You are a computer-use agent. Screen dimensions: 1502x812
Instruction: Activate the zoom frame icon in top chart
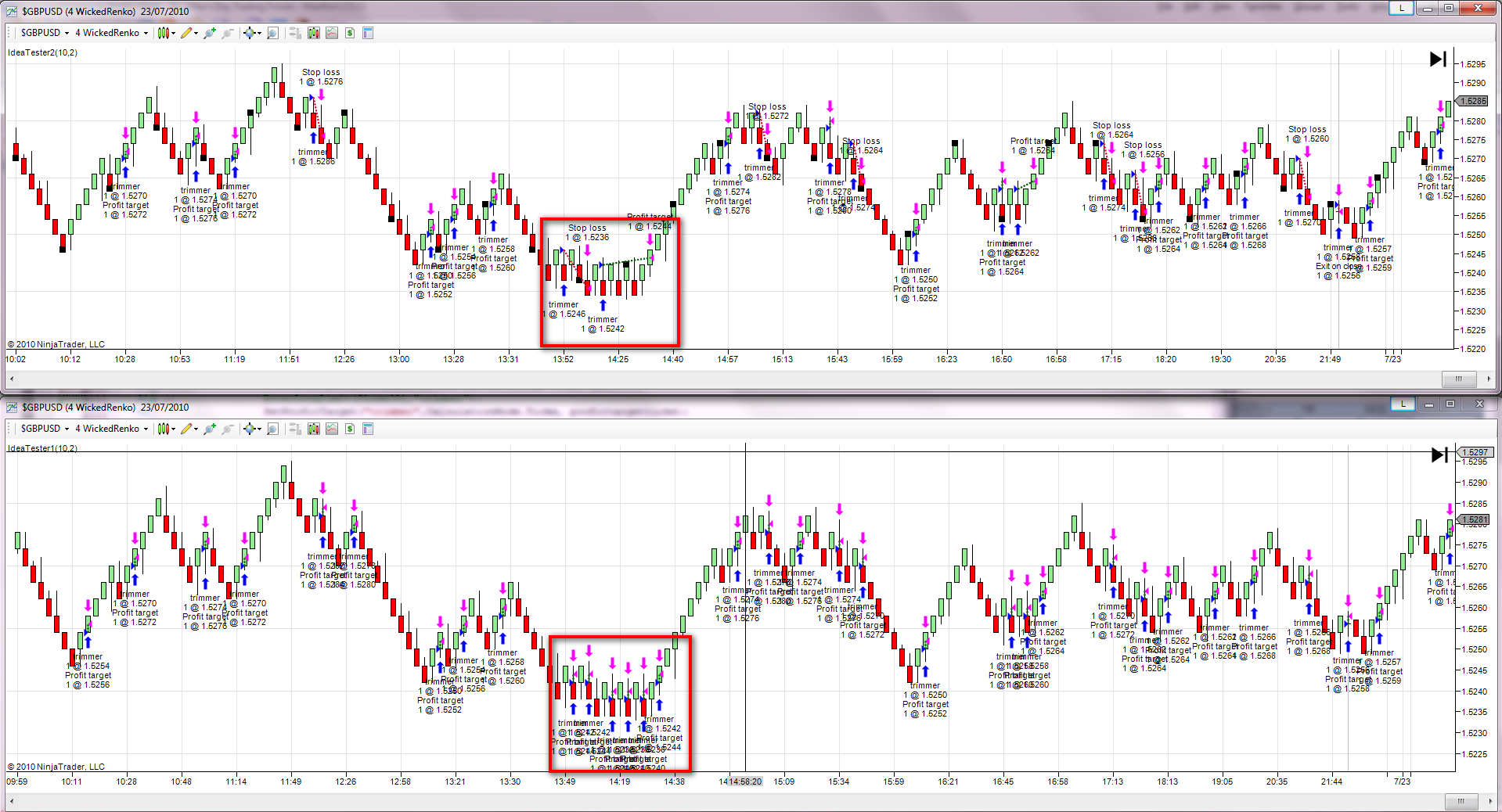tap(272, 33)
